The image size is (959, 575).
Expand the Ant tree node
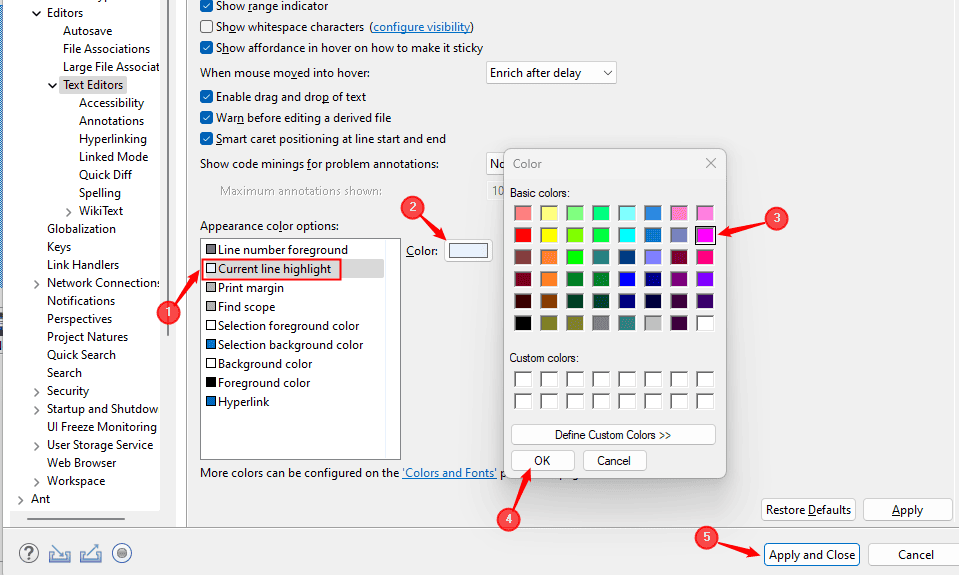pos(21,500)
